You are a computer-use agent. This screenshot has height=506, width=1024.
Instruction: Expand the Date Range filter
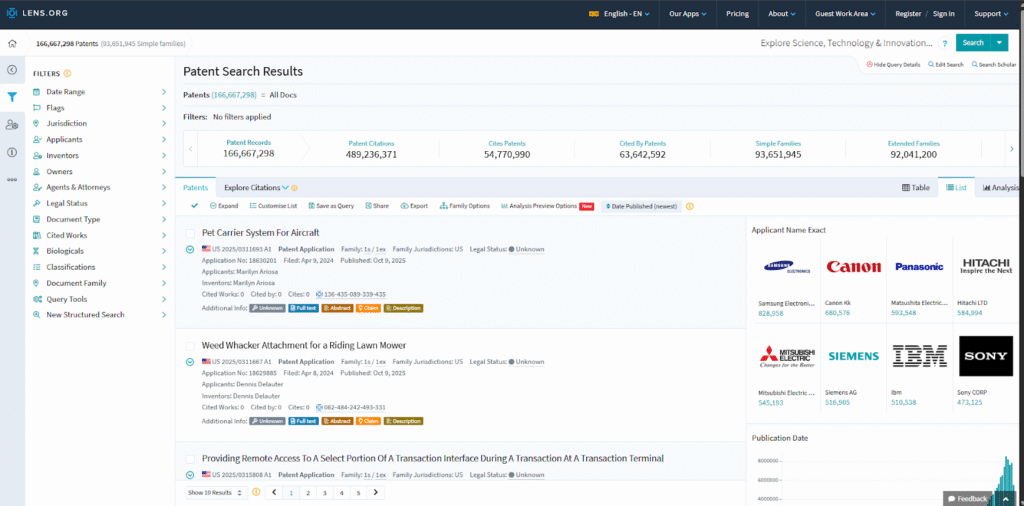(100, 92)
